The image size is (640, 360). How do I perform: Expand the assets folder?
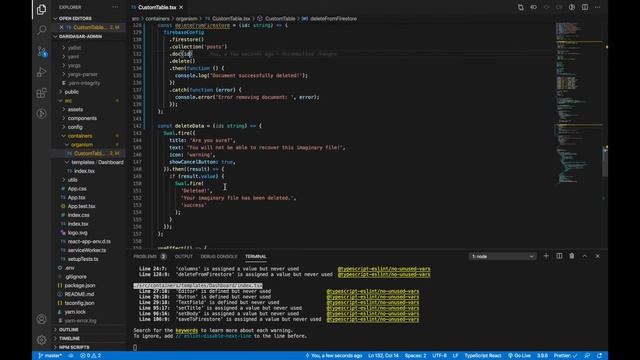[75, 109]
